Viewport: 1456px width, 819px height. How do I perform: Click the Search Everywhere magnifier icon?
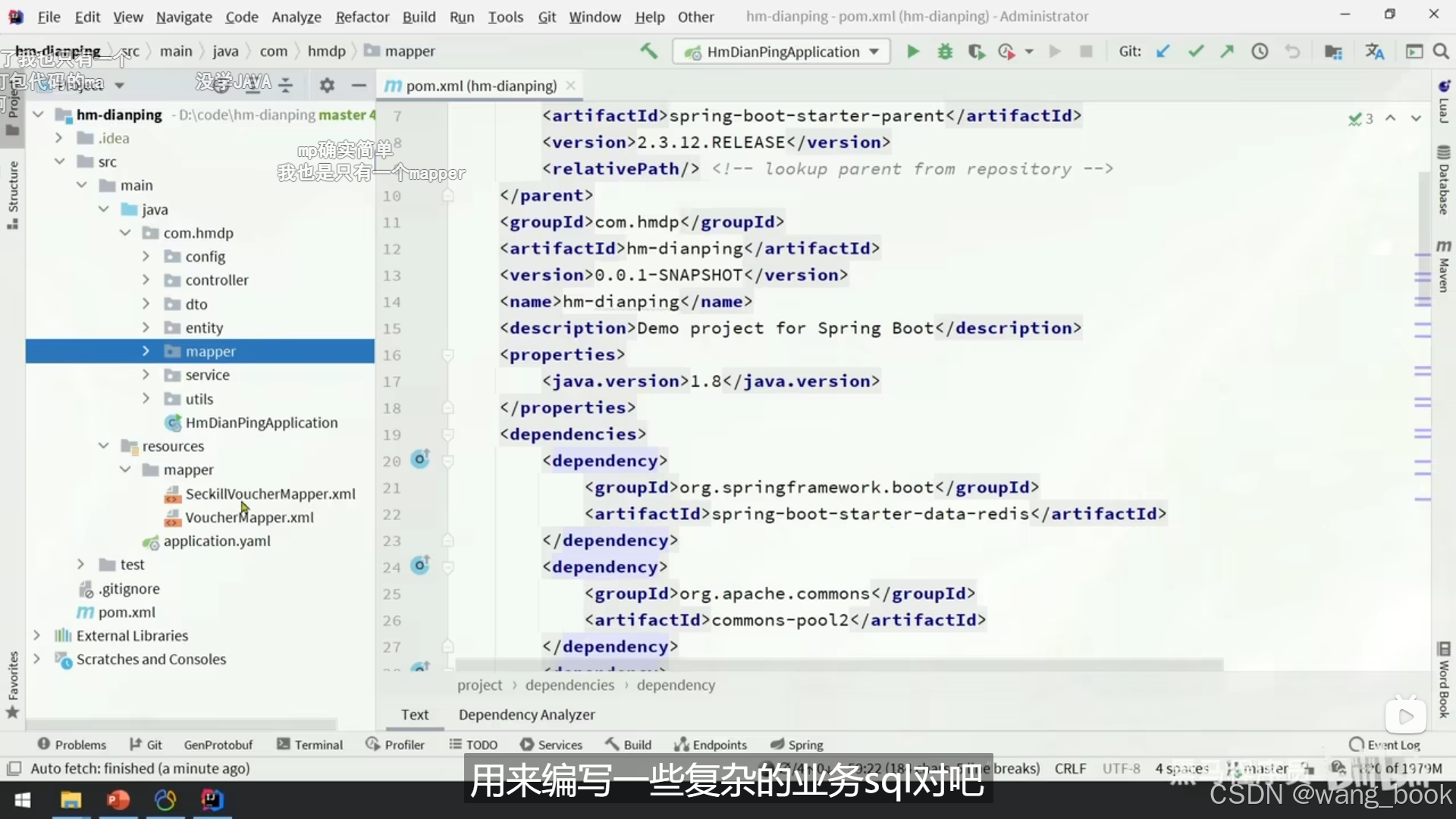(x=1441, y=52)
